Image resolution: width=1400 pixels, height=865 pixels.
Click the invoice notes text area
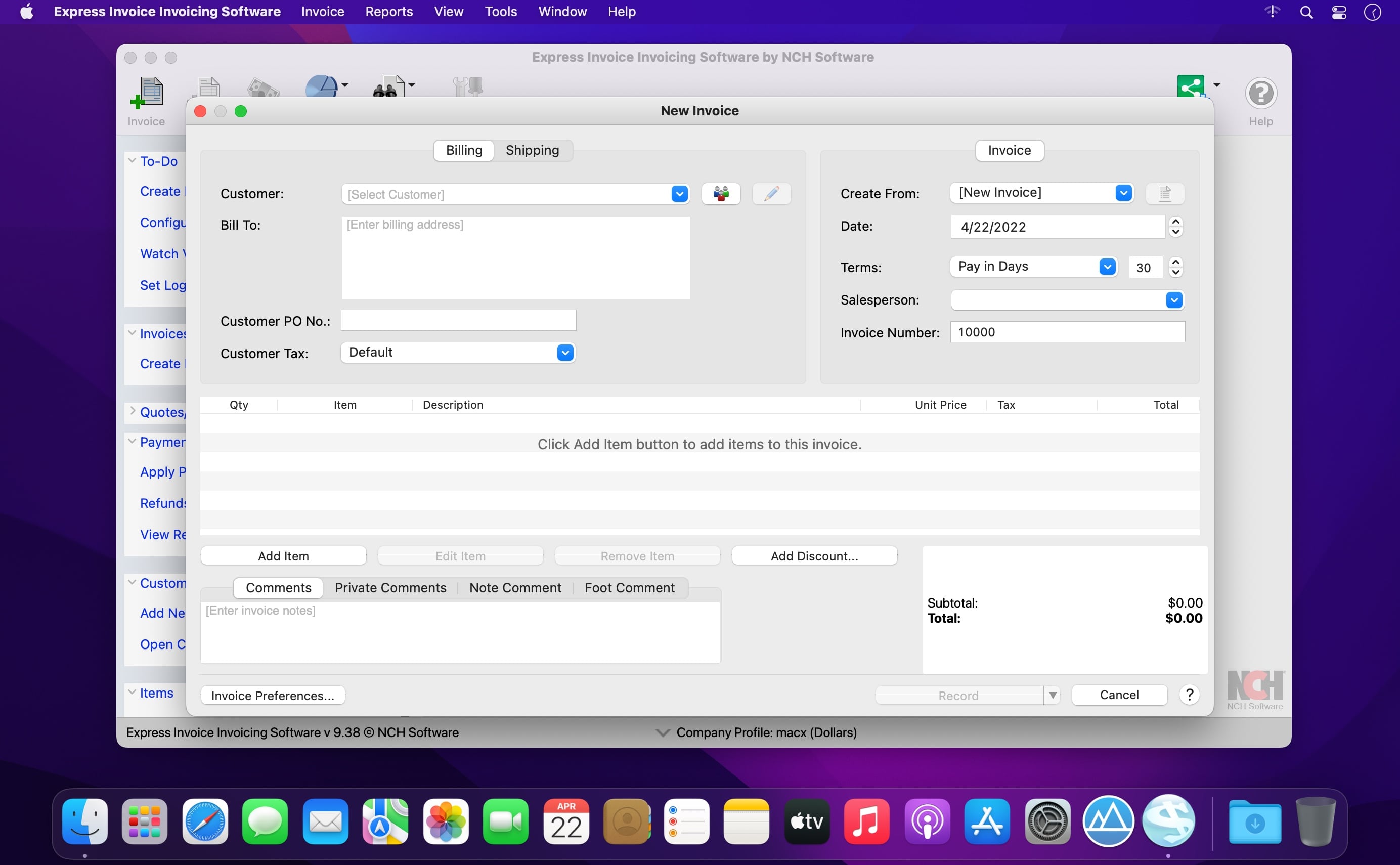coord(460,632)
